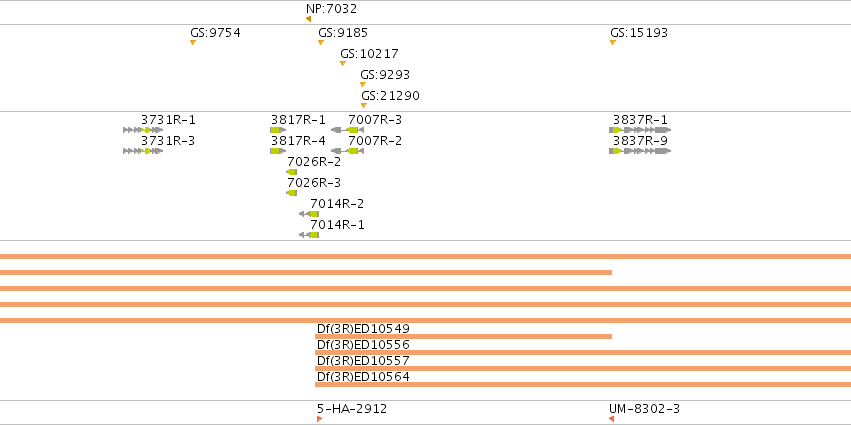The height and width of the screenshot is (425, 851).
Task: Click the 5-HA-2912 text label
Action: point(352,409)
